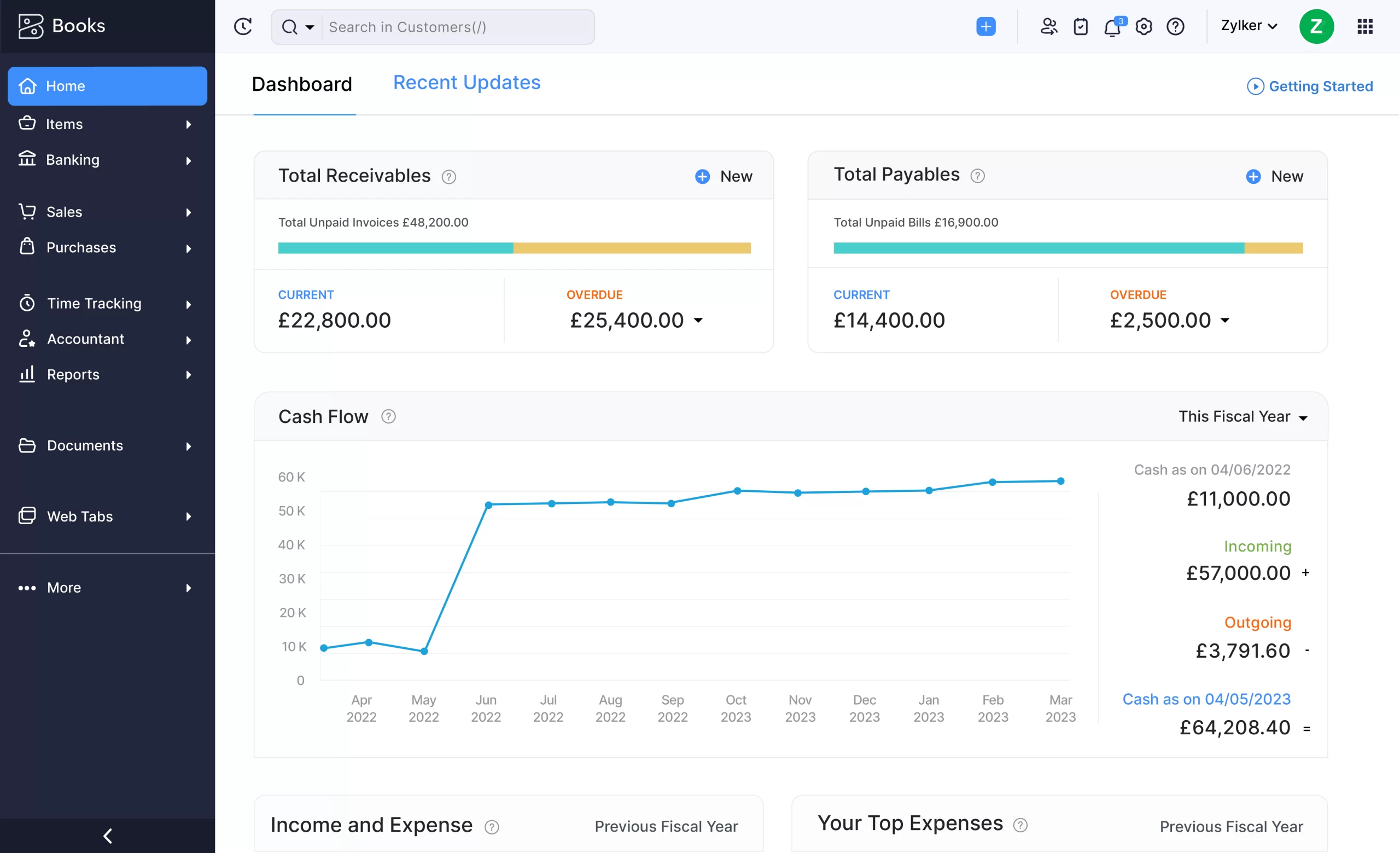Click the recent history clock icon
Image resolution: width=1400 pixels, height=853 pixels.
pyautogui.click(x=243, y=26)
